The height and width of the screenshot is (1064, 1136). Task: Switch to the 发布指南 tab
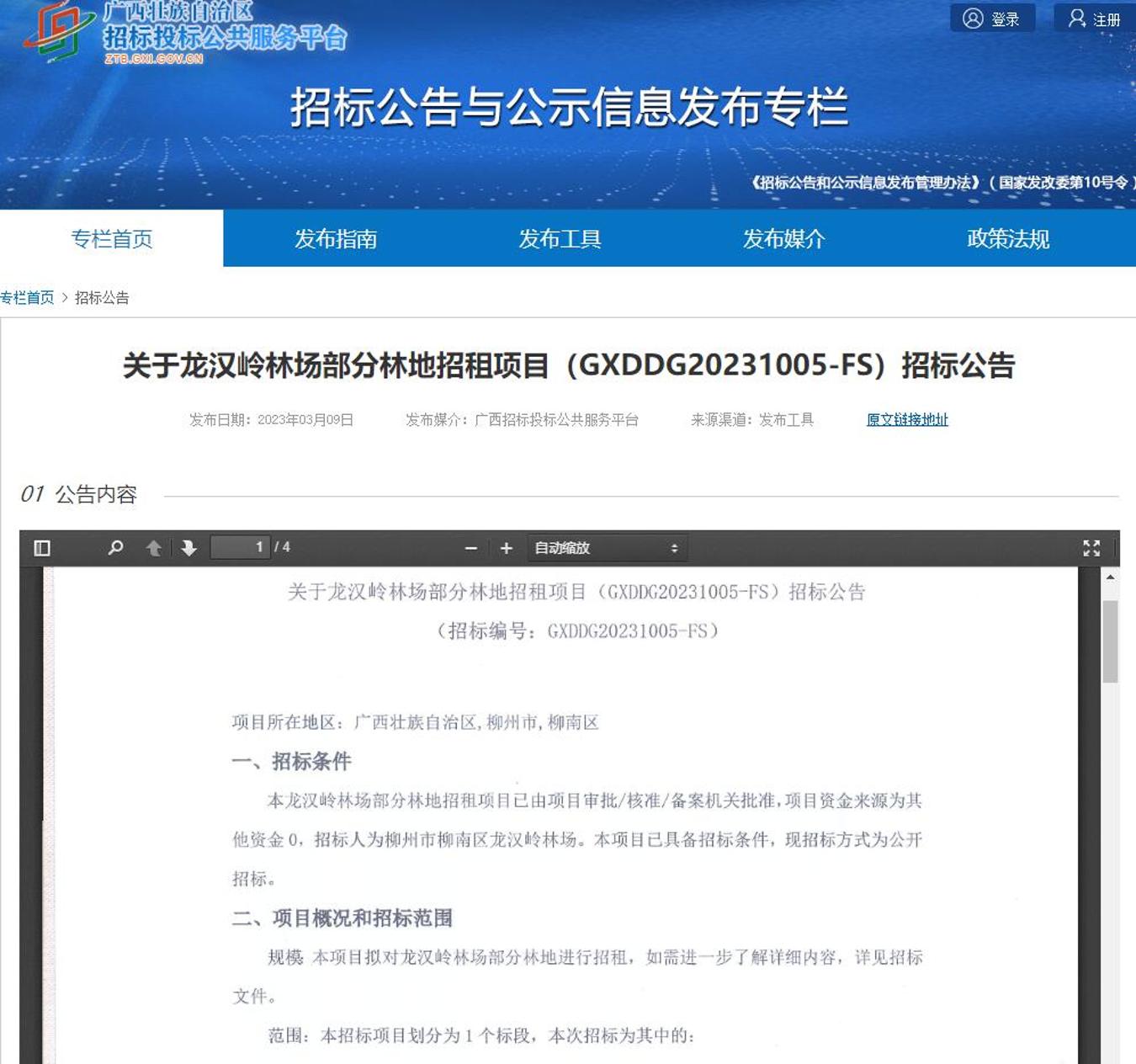(335, 239)
